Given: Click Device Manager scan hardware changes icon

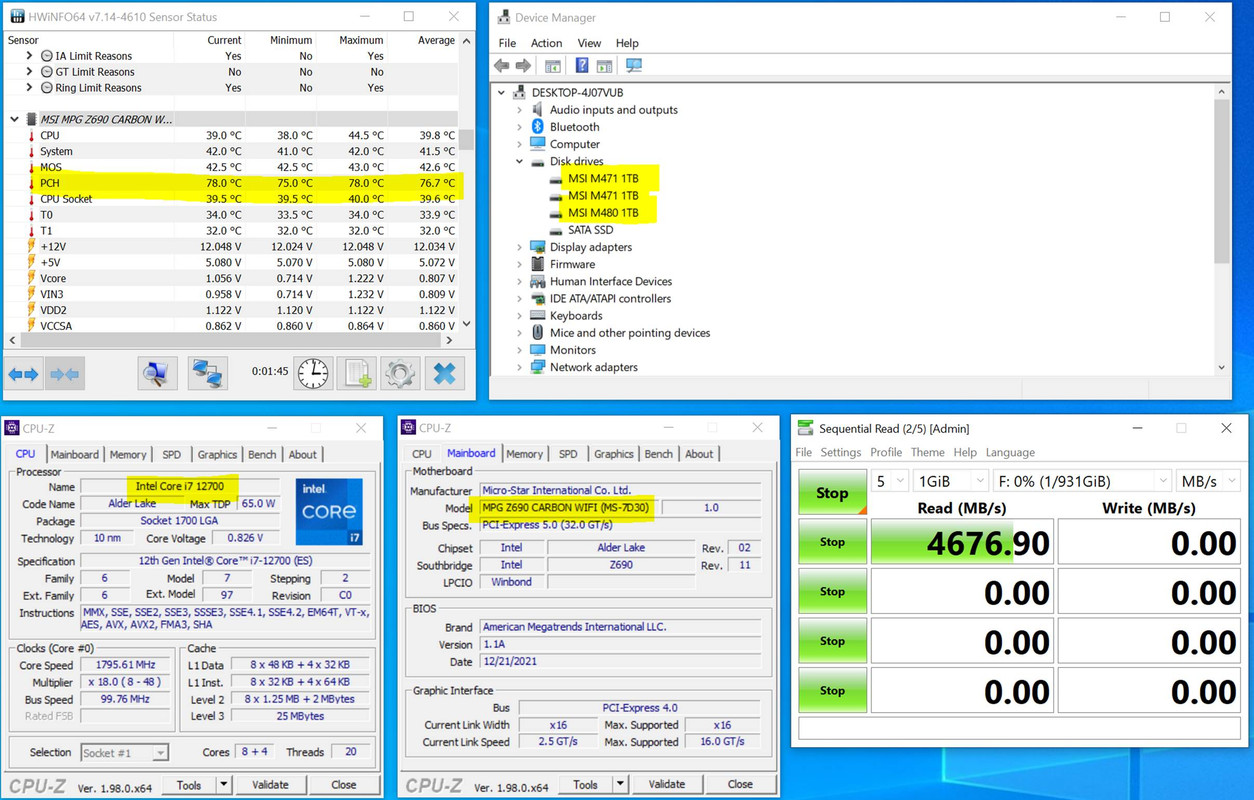Looking at the screenshot, I should click(633, 66).
